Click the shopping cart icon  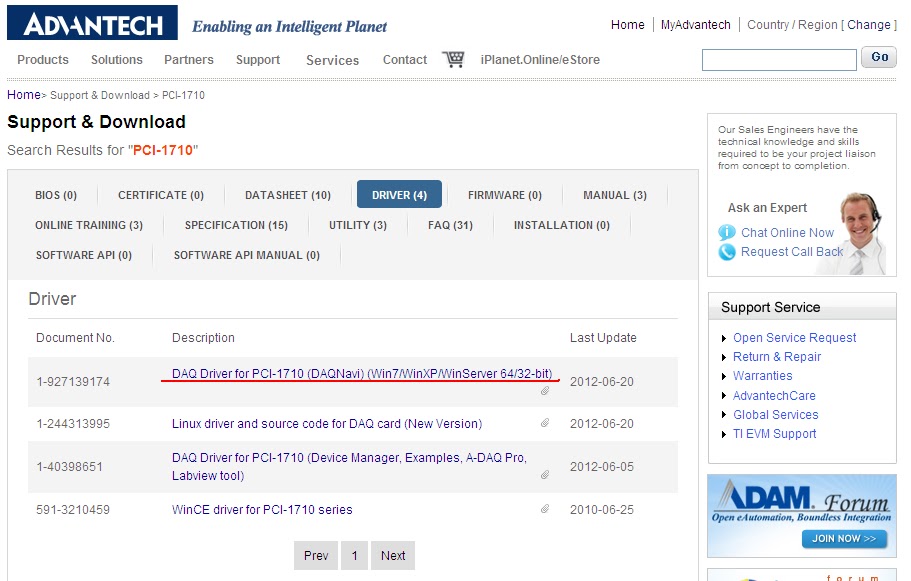coord(455,59)
